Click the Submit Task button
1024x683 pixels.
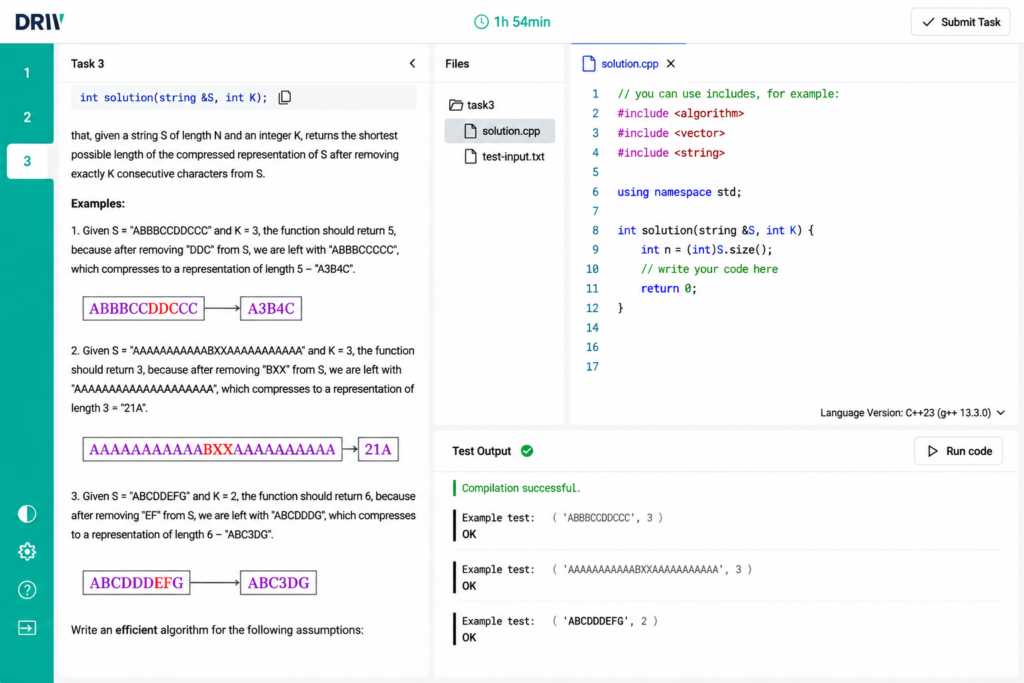(x=961, y=22)
